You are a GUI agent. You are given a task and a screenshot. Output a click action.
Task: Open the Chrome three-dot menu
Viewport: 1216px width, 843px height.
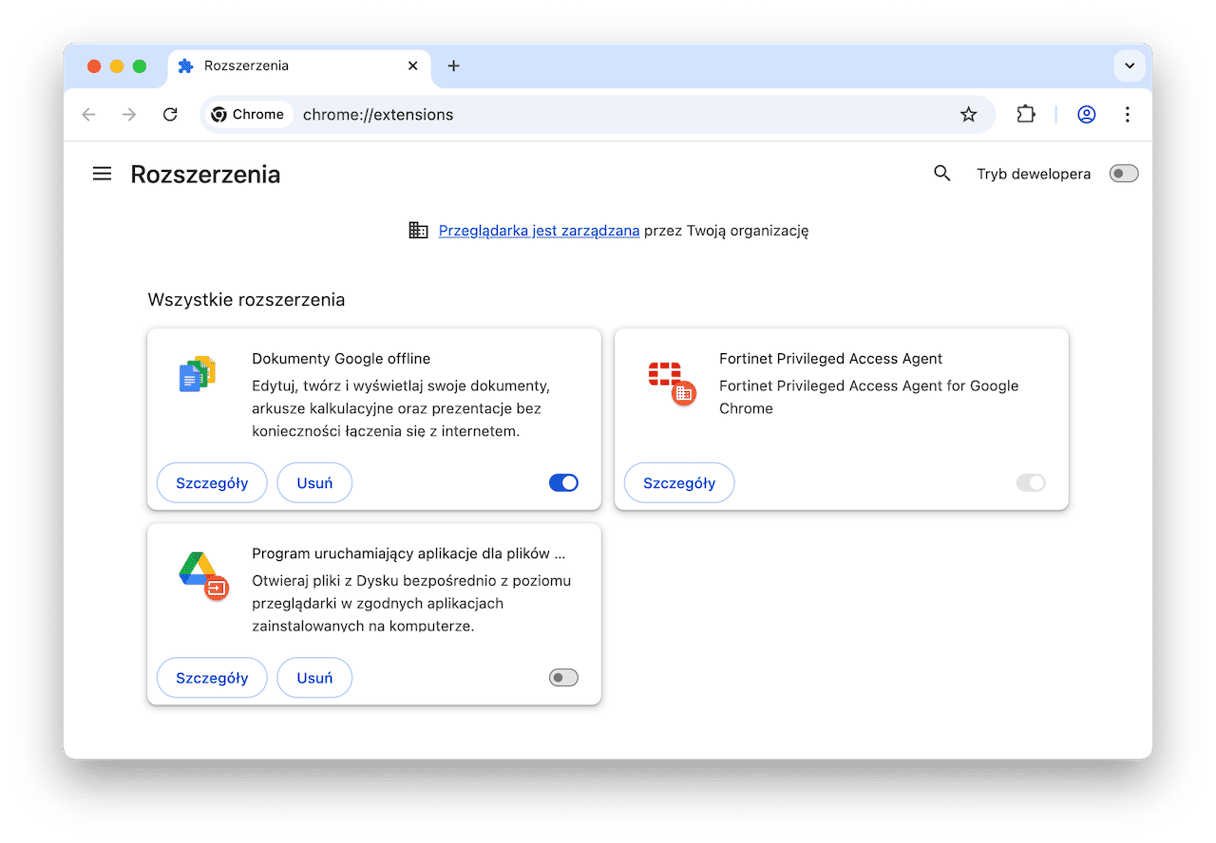pyautogui.click(x=1127, y=115)
